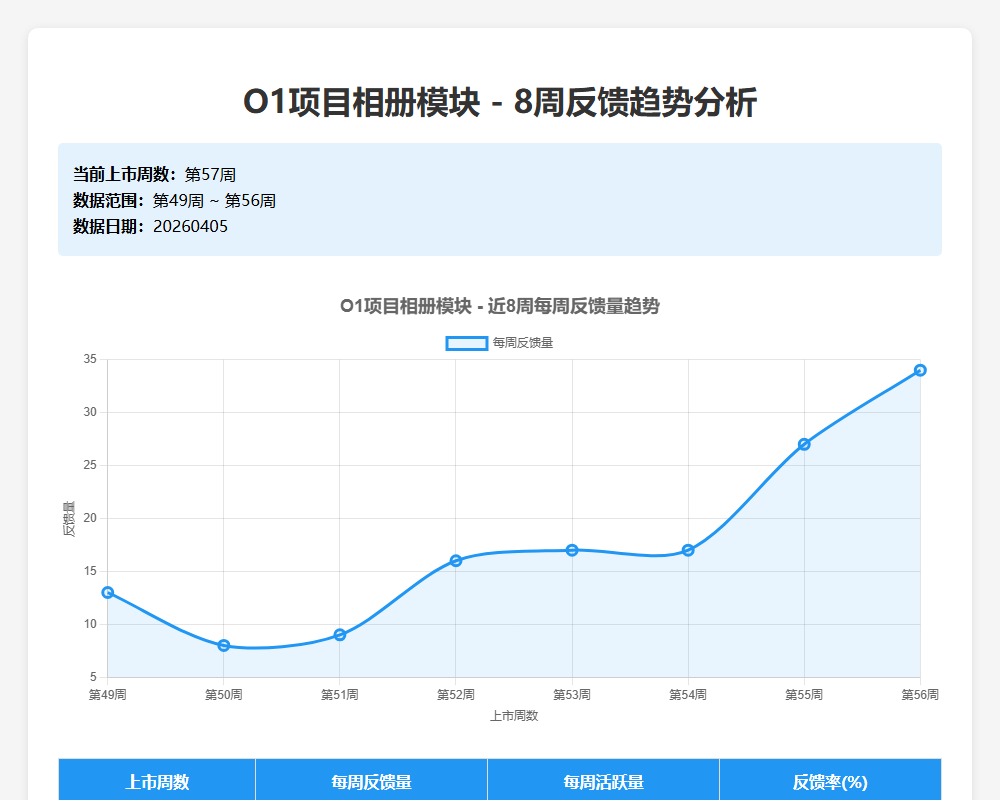Image resolution: width=1000 pixels, height=800 pixels.
Task: Click the 第56周 x-axis label
Action: tap(920, 695)
